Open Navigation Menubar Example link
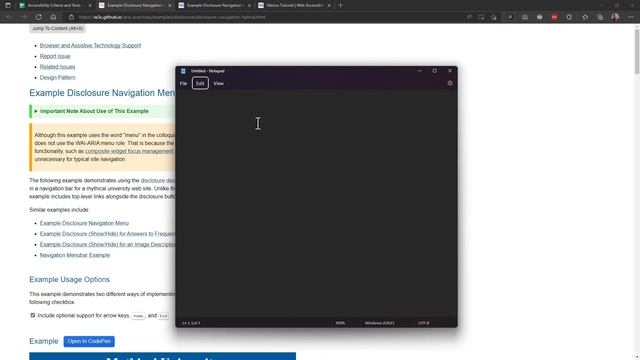 click(x=75, y=255)
